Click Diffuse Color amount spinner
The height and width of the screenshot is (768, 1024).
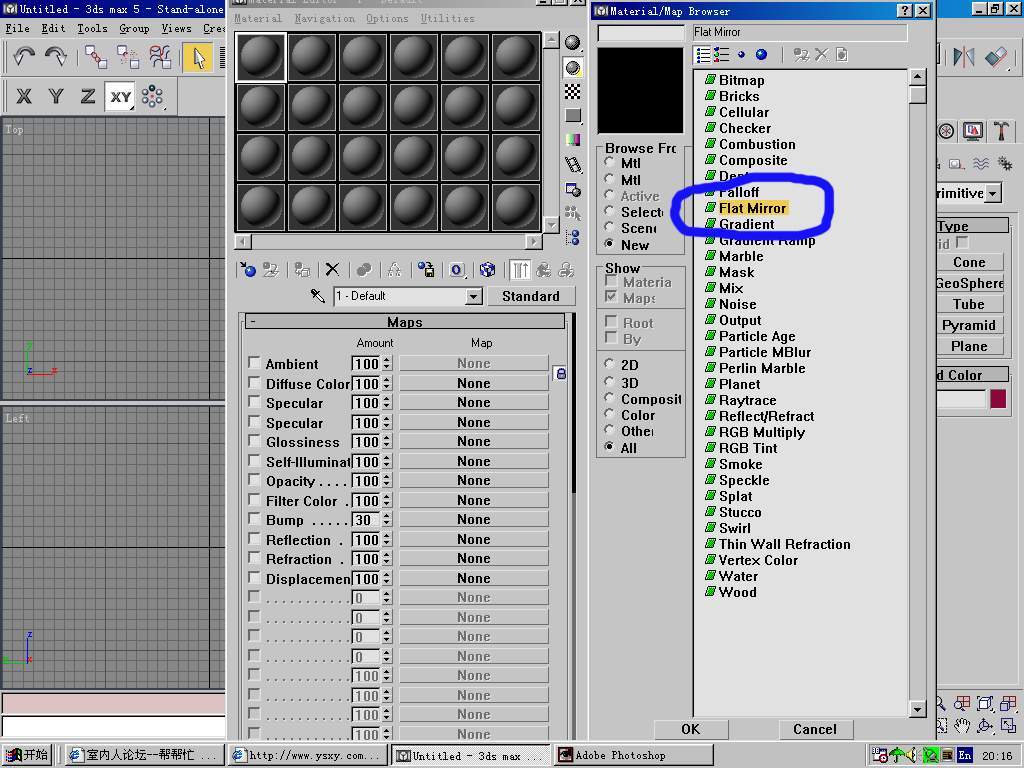(387, 383)
